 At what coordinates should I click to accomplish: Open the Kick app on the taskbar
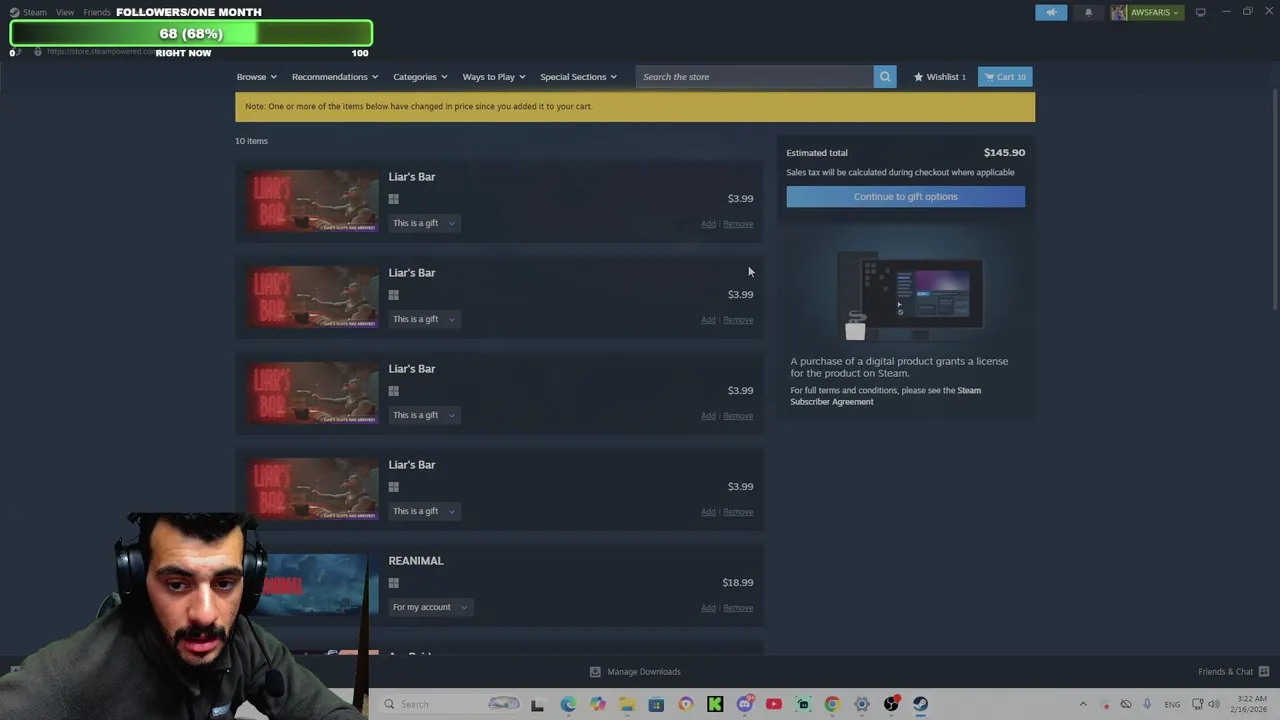click(x=715, y=704)
